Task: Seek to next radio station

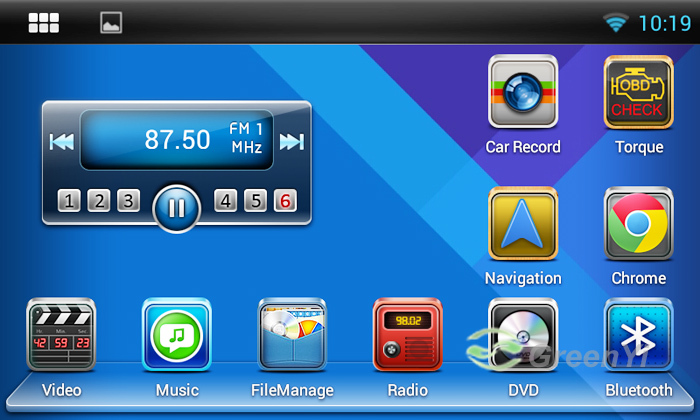Action: pyautogui.click(x=291, y=142)
